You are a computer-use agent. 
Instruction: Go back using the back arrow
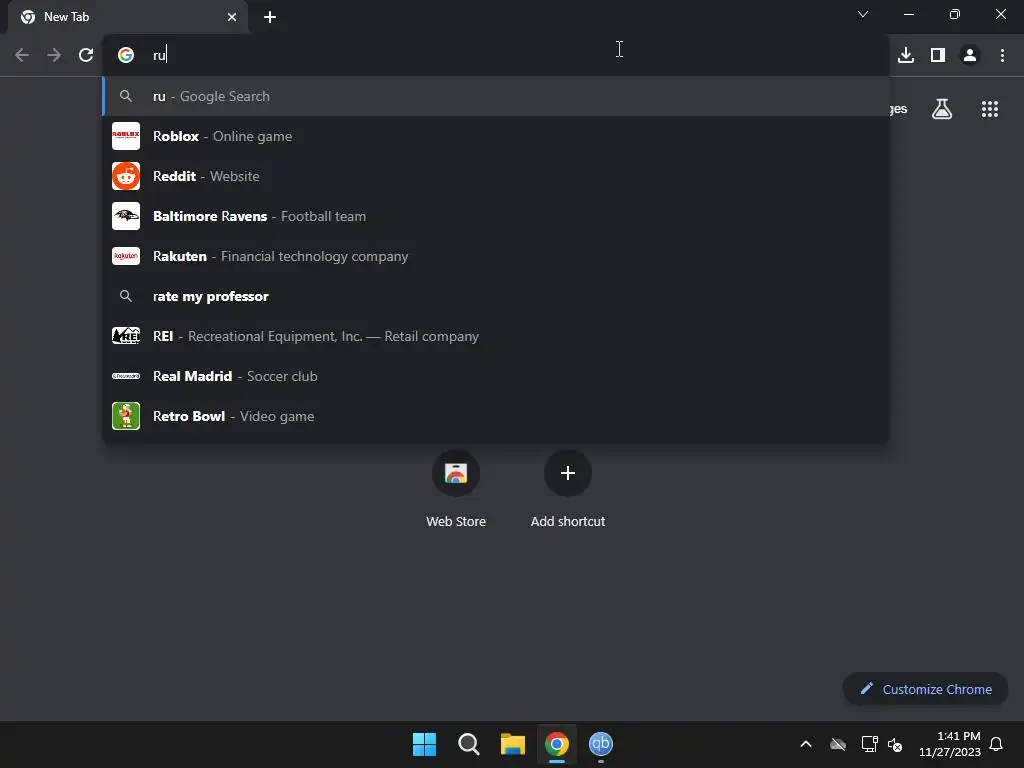22,55
